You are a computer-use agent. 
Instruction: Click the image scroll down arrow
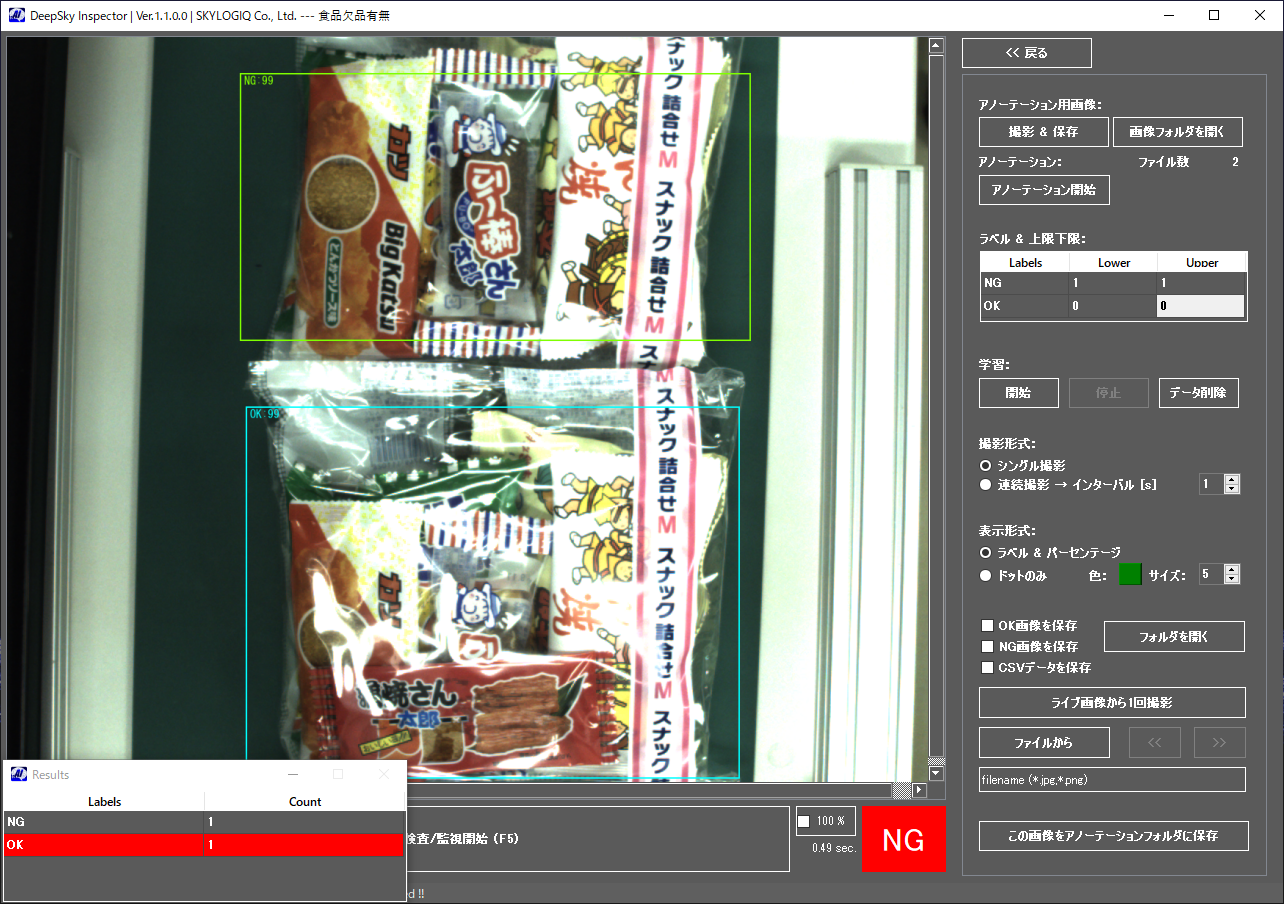coord(936,774)
